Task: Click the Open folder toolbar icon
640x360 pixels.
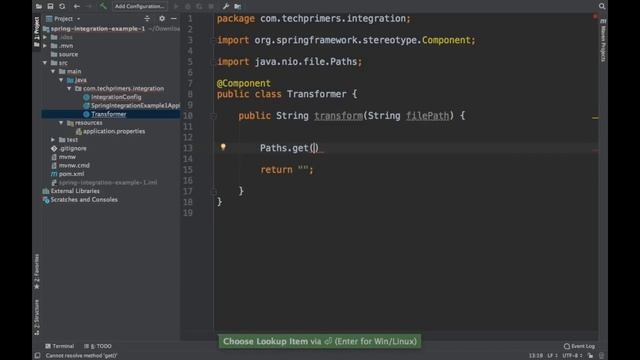Action: pyautogui.click(x=39, y=6)
